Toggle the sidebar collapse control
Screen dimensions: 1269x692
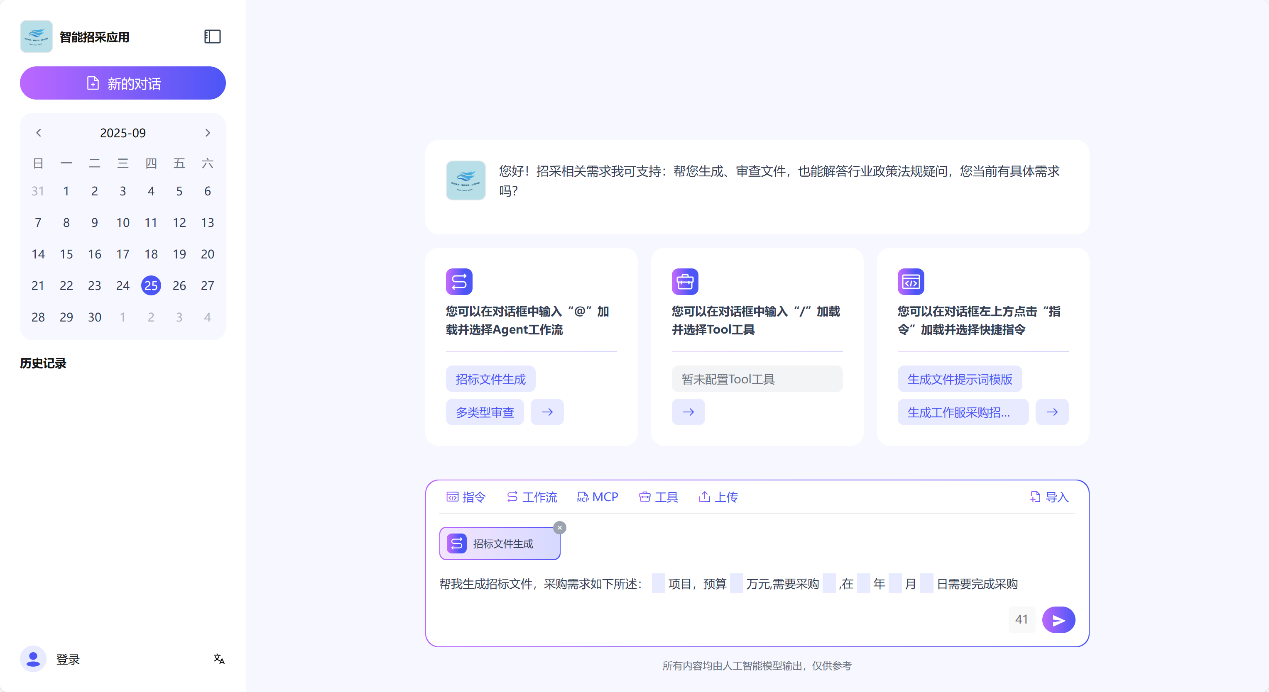click(x=212, y=36)
